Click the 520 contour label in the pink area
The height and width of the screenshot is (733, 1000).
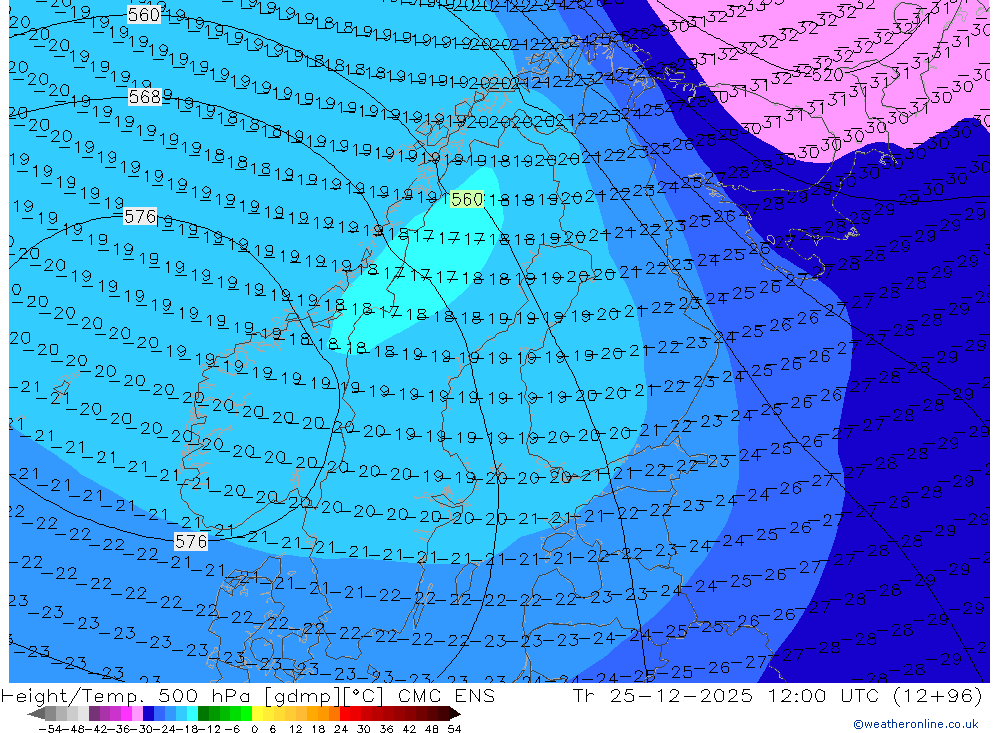point(827,75)
